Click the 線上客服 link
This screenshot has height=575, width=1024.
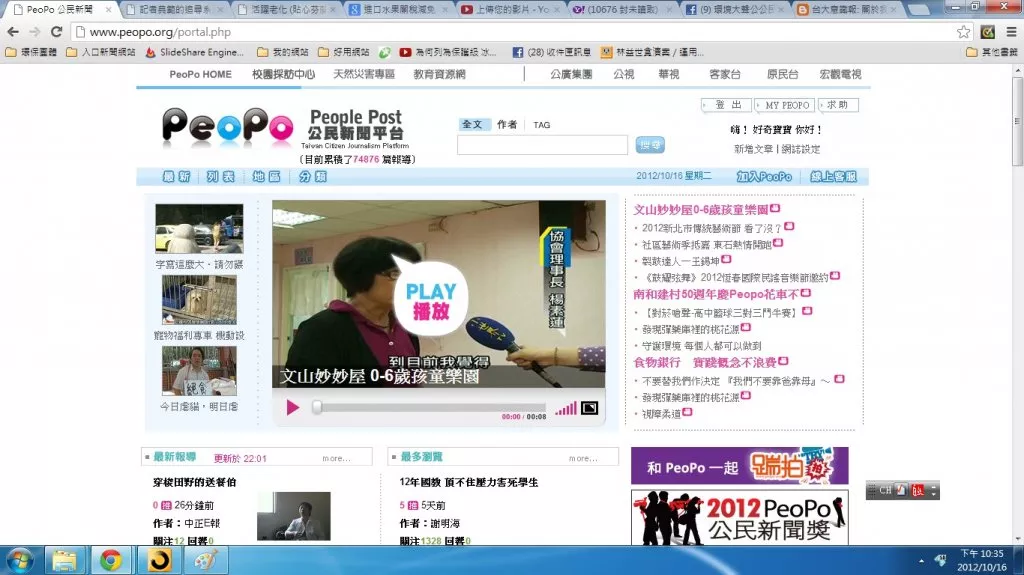tap(833, 176)
